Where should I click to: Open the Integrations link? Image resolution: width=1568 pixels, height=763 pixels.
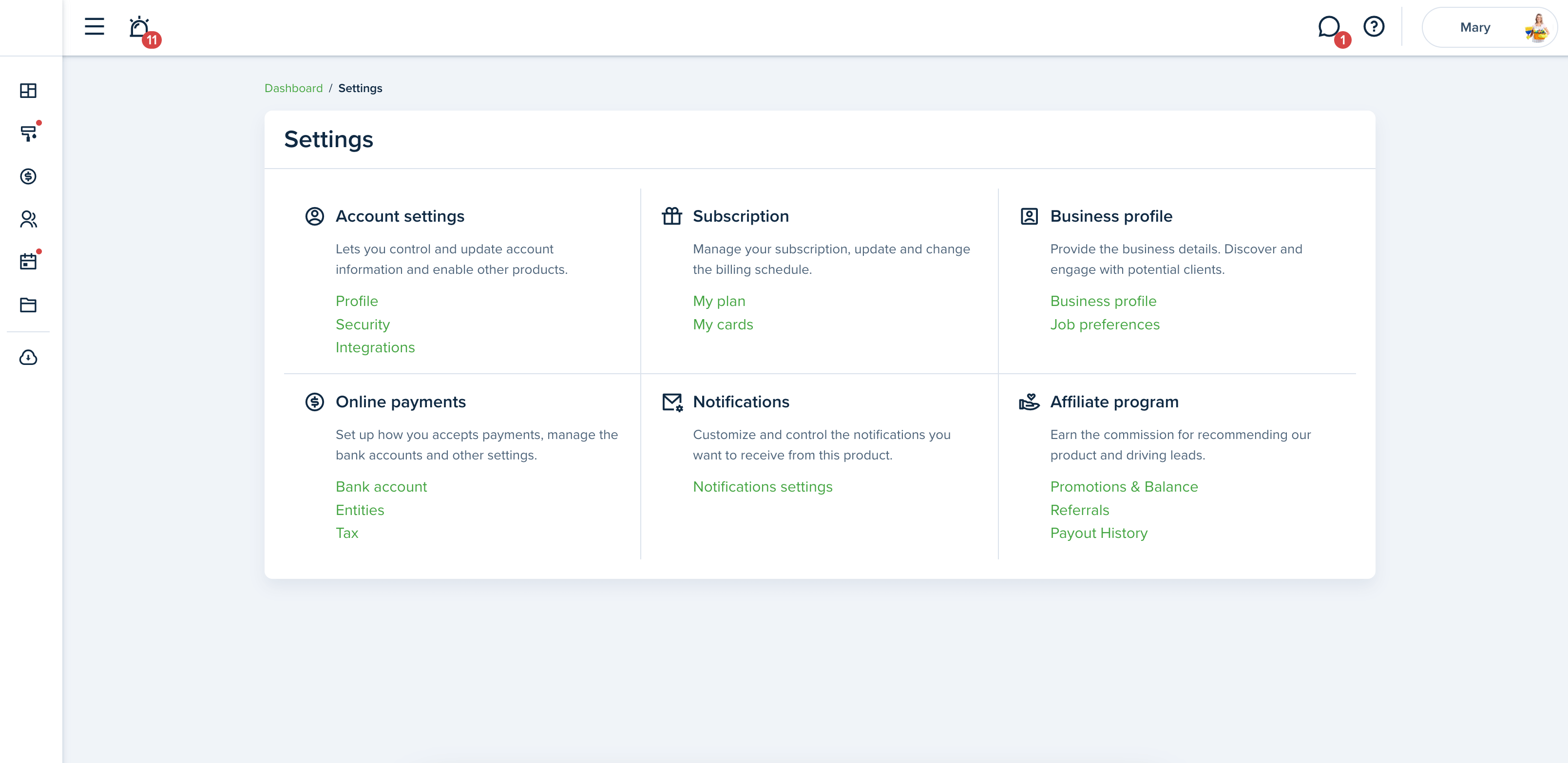[x=375, y=347]
